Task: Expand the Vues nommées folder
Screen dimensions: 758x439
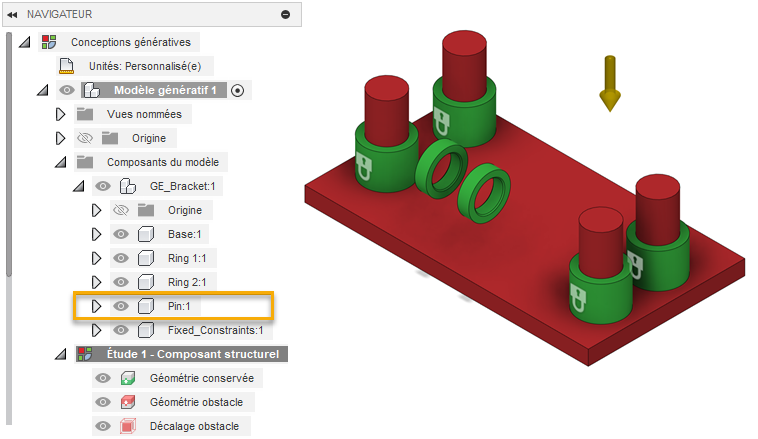Action: pyautogui.click(x=60, y=114)
